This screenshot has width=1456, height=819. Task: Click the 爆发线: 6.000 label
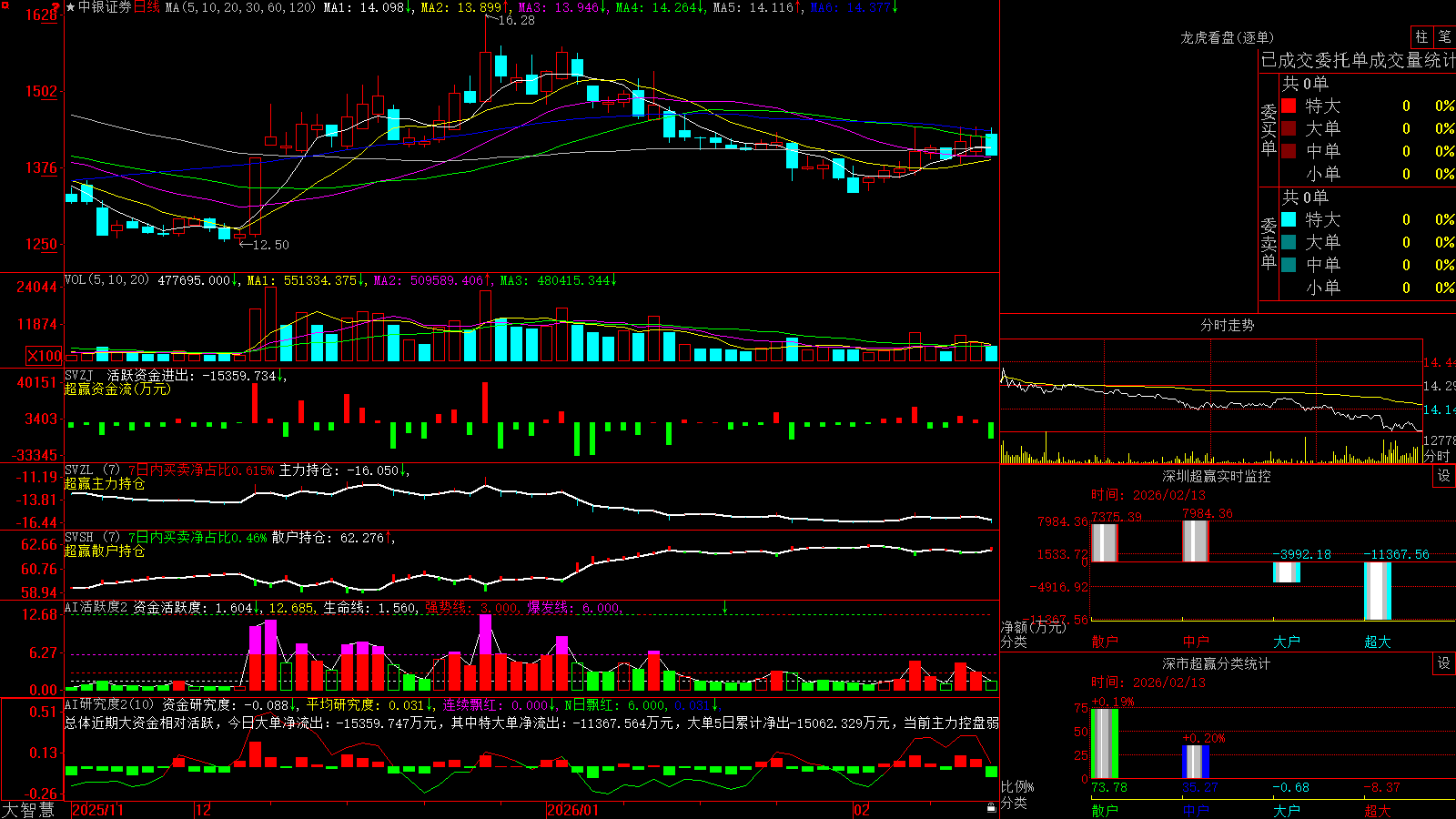pyautogui.click(x=575, y=608)
